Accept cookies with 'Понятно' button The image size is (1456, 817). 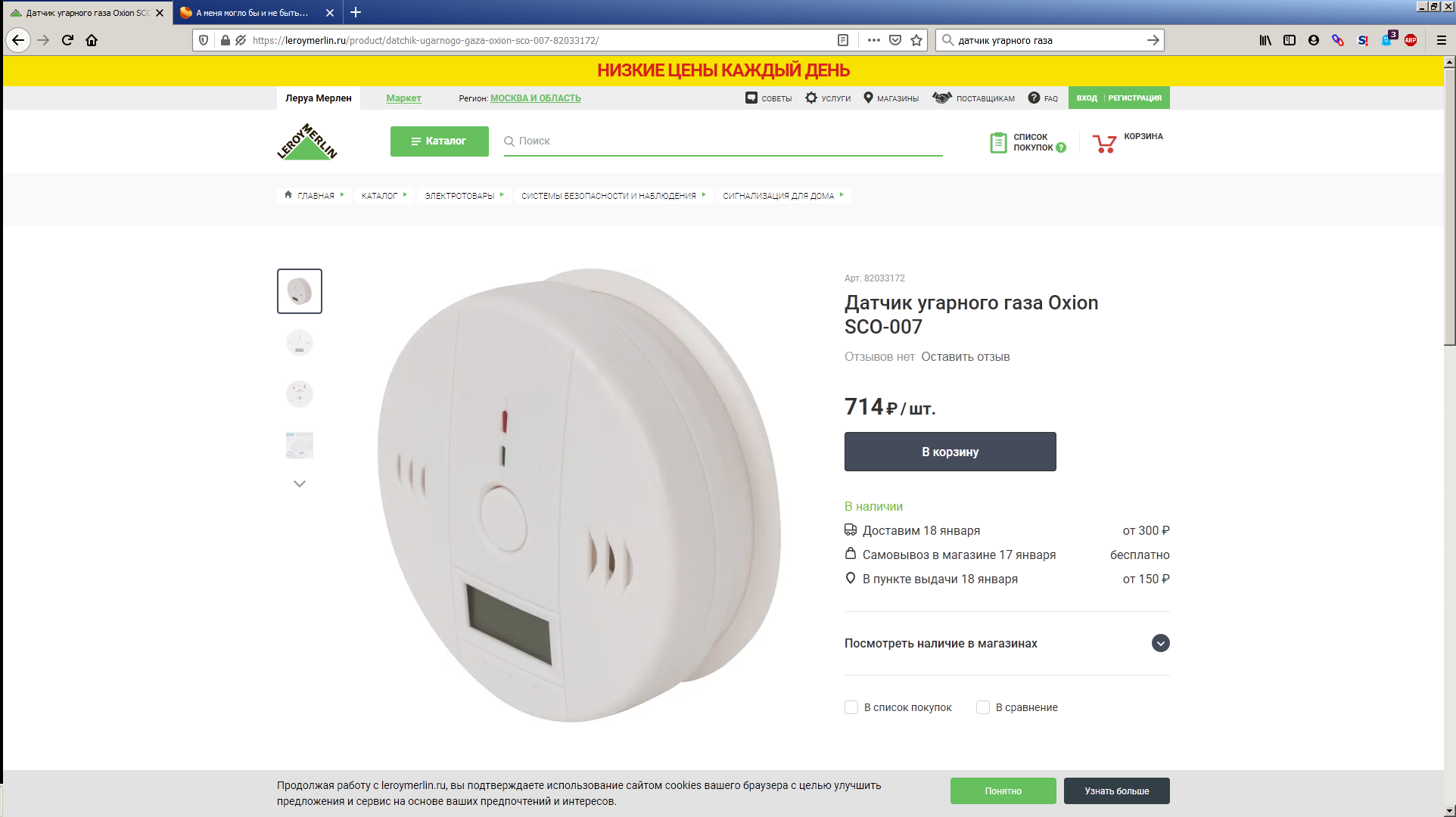[x=1003, y=791]
